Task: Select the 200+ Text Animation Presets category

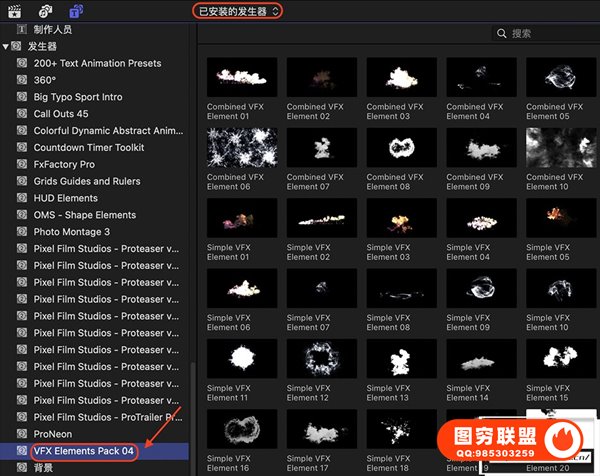Action: 97,63
